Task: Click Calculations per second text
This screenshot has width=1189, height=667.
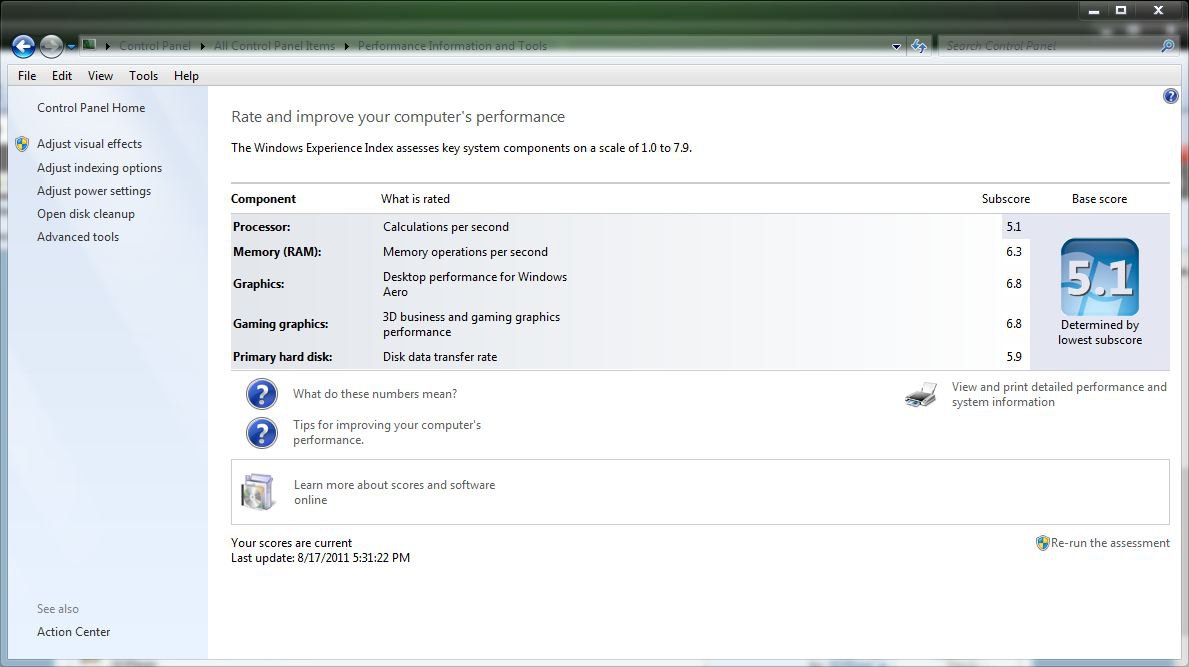Action: pyautogui.click(x=446, y=227)
